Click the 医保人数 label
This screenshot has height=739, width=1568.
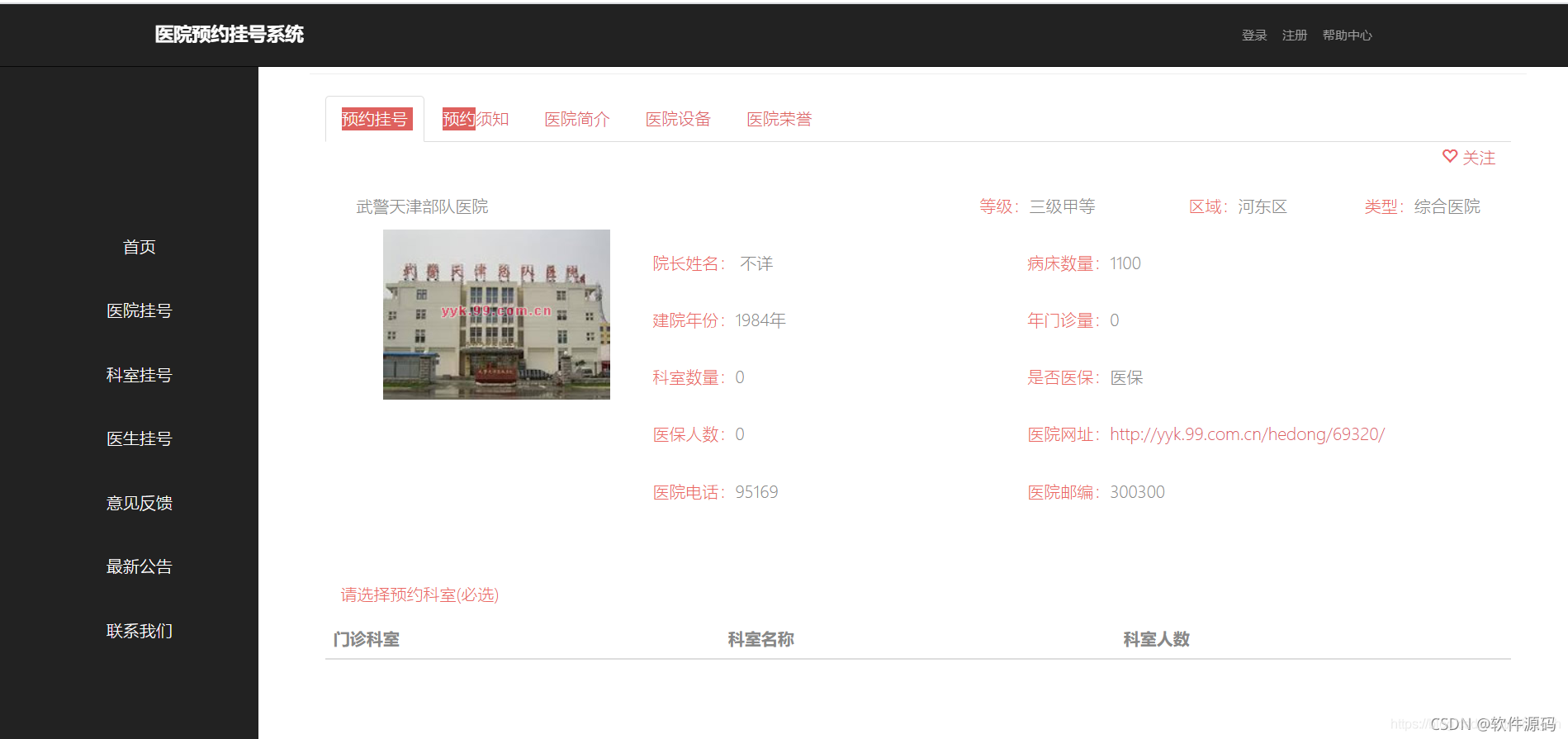(x=689, y=434)
